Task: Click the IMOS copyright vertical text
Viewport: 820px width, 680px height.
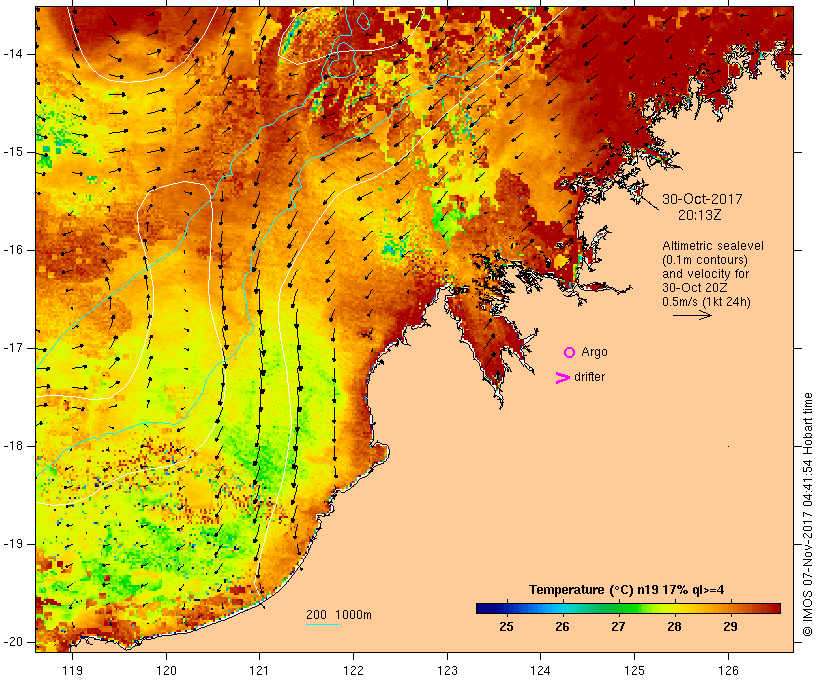Action: coord(808,515)
